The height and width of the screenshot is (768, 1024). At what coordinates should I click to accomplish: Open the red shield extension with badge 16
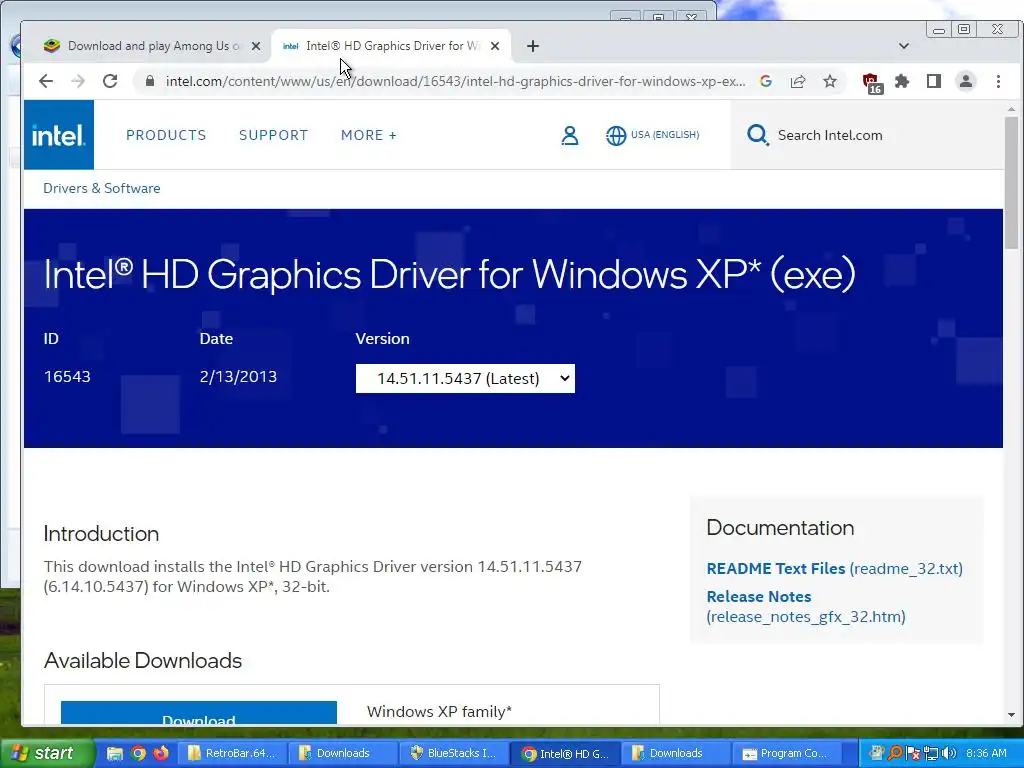(872, 82)
